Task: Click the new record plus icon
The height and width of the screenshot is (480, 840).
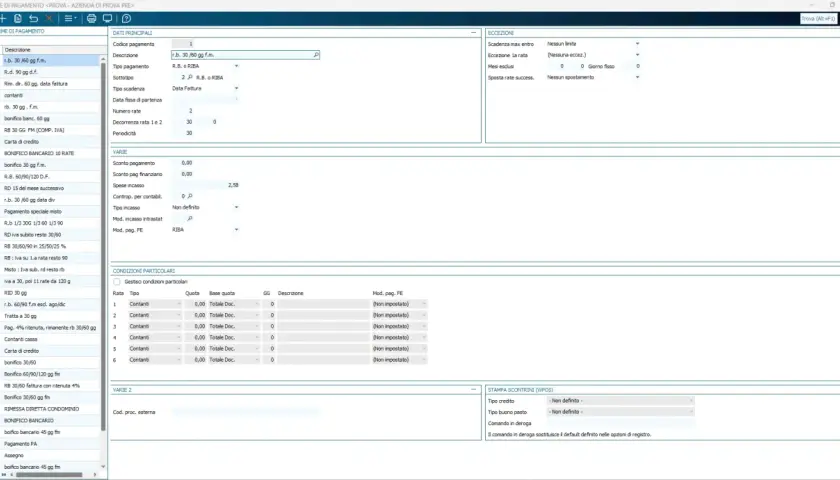Action: [x=3, y=18]
